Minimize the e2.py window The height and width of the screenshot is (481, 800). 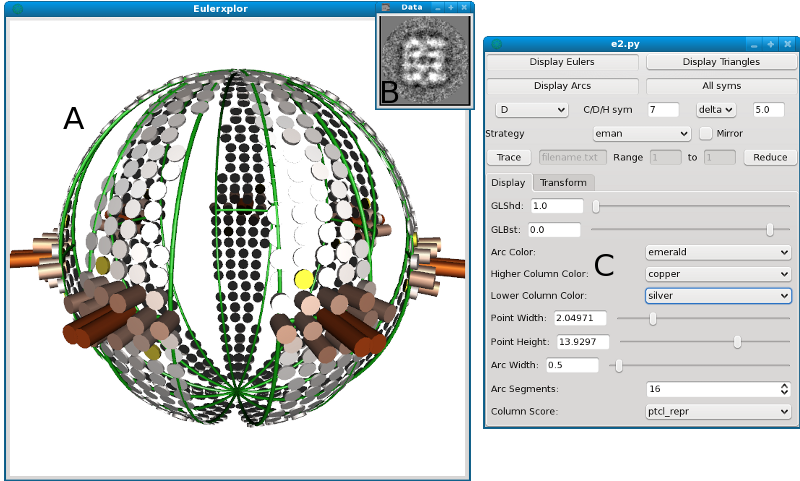click(x=756, y=44)
